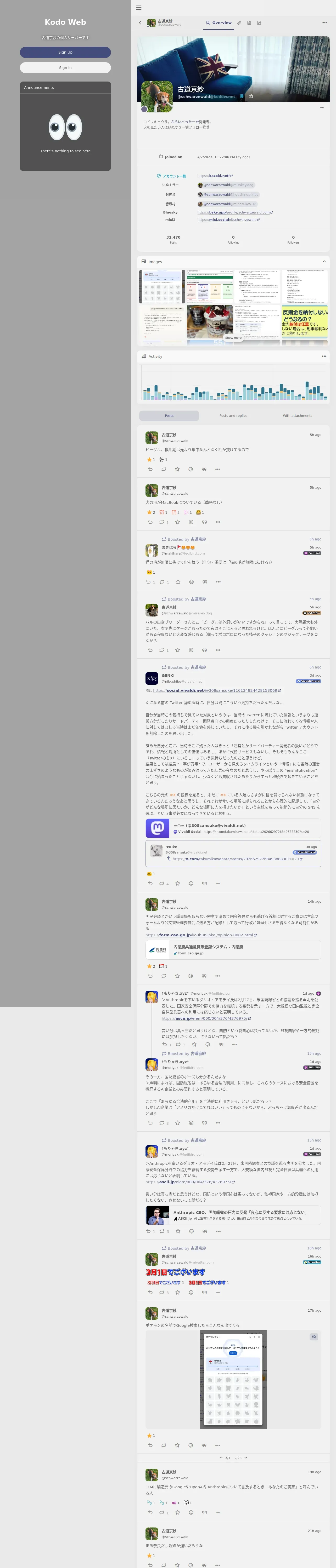Favorite GENKI's boosted post with the star
Screen dimensions: 336x1568
pyautogui.click(x=177, y=883)
